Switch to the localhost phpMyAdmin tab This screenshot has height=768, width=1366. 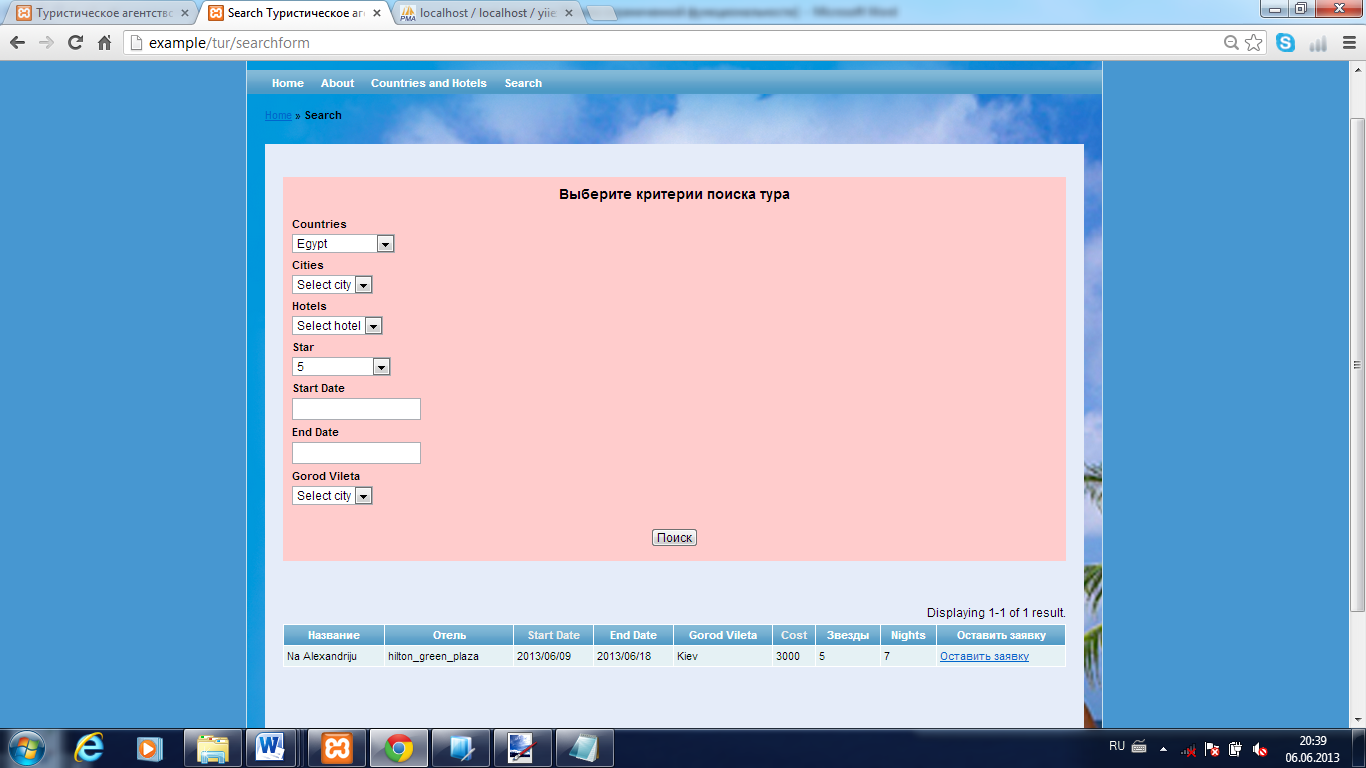(484, 13)
